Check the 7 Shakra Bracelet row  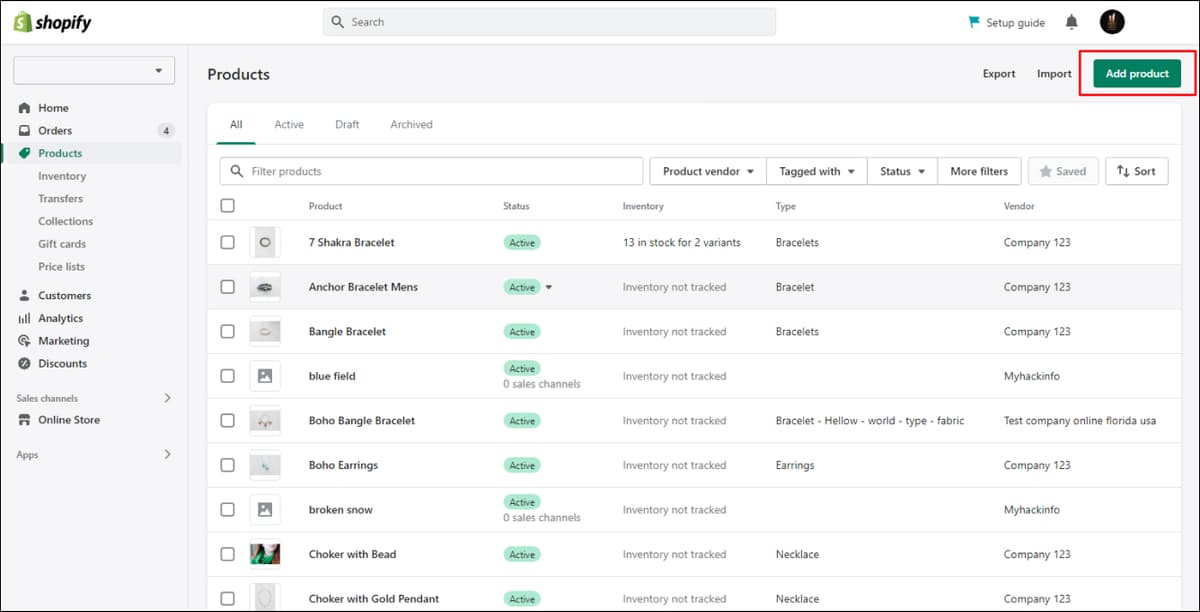coord(227,242)
